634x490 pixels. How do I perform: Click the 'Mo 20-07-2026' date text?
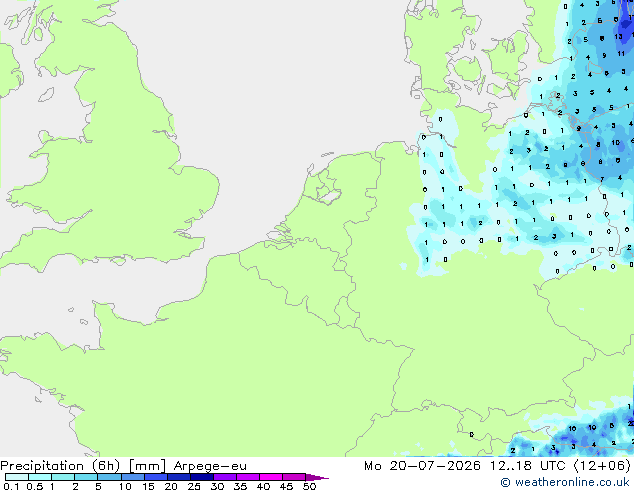422,466
